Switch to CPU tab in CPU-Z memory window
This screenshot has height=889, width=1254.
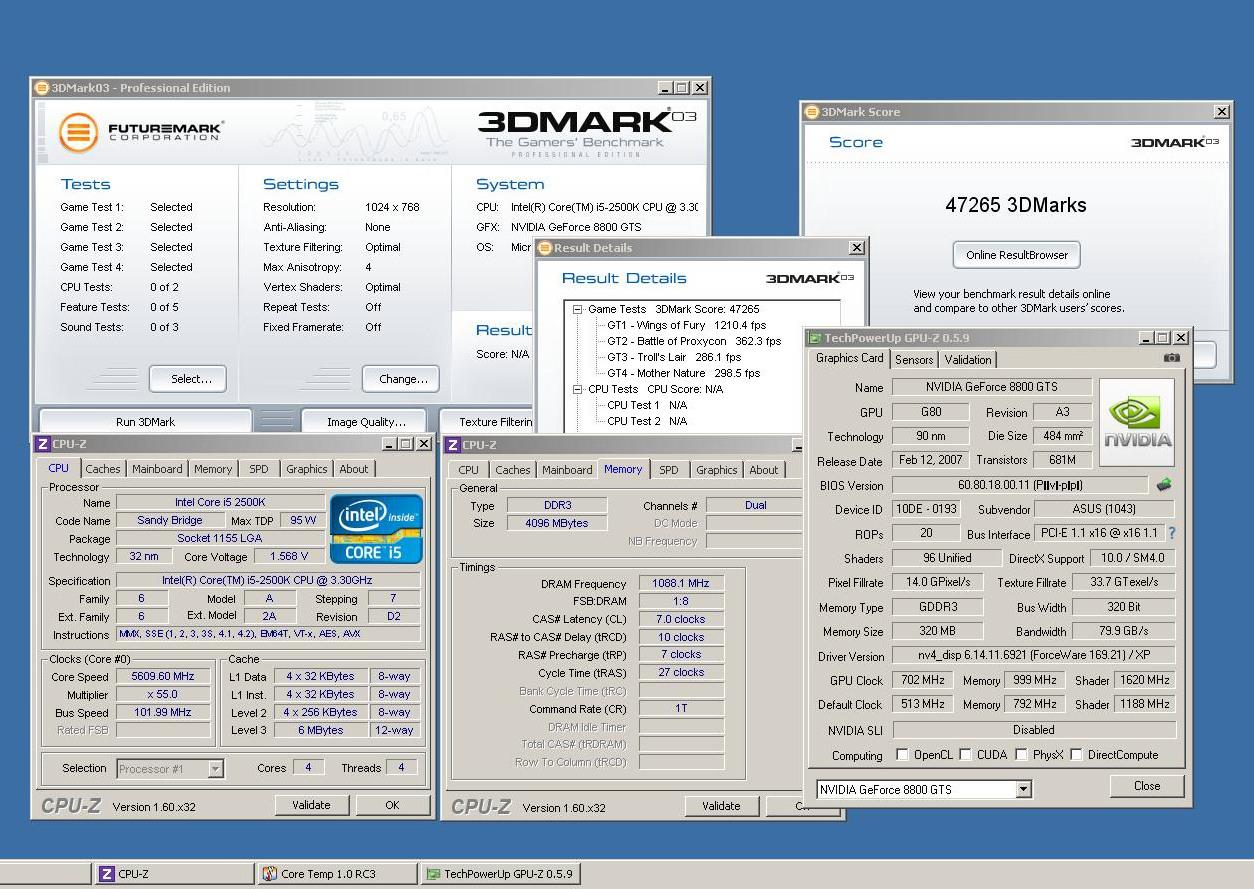tap(469, 470)
